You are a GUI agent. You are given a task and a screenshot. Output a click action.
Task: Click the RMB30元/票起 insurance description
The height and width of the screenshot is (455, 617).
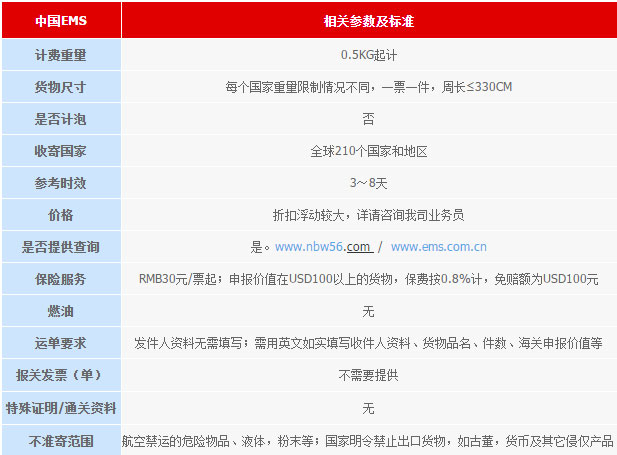click(369, 279)
